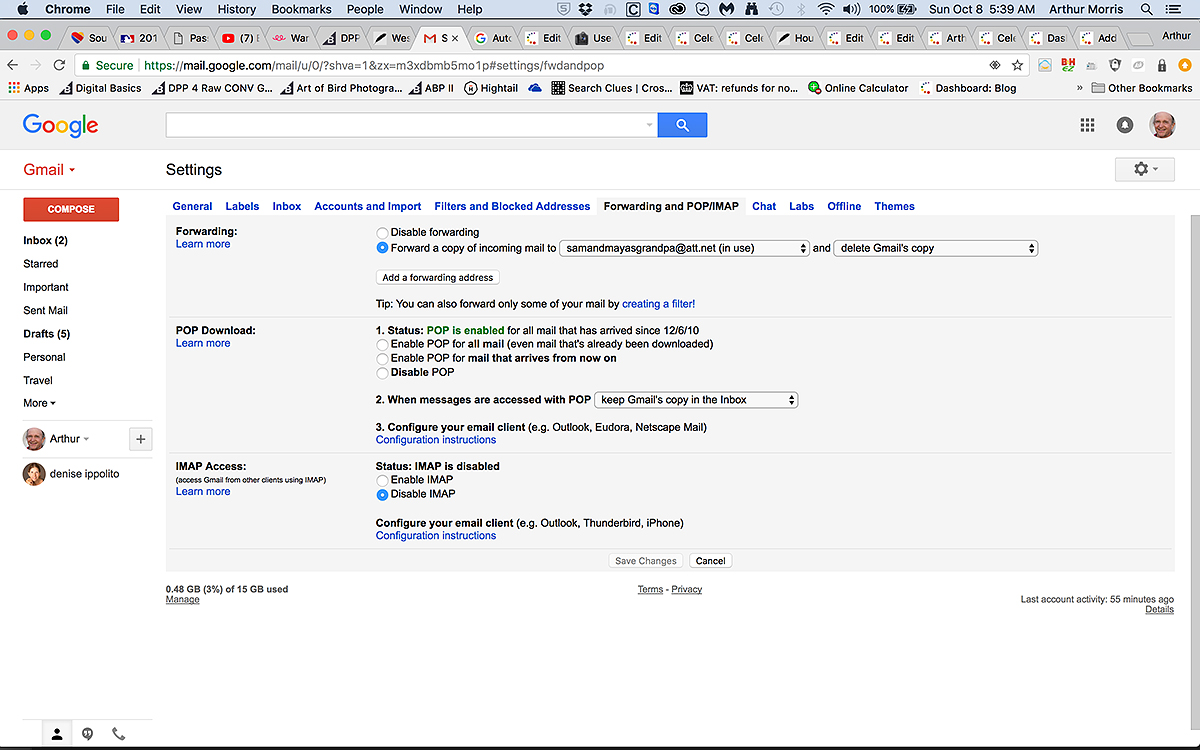Switch to the Labels settings tab

pos(242,206)
